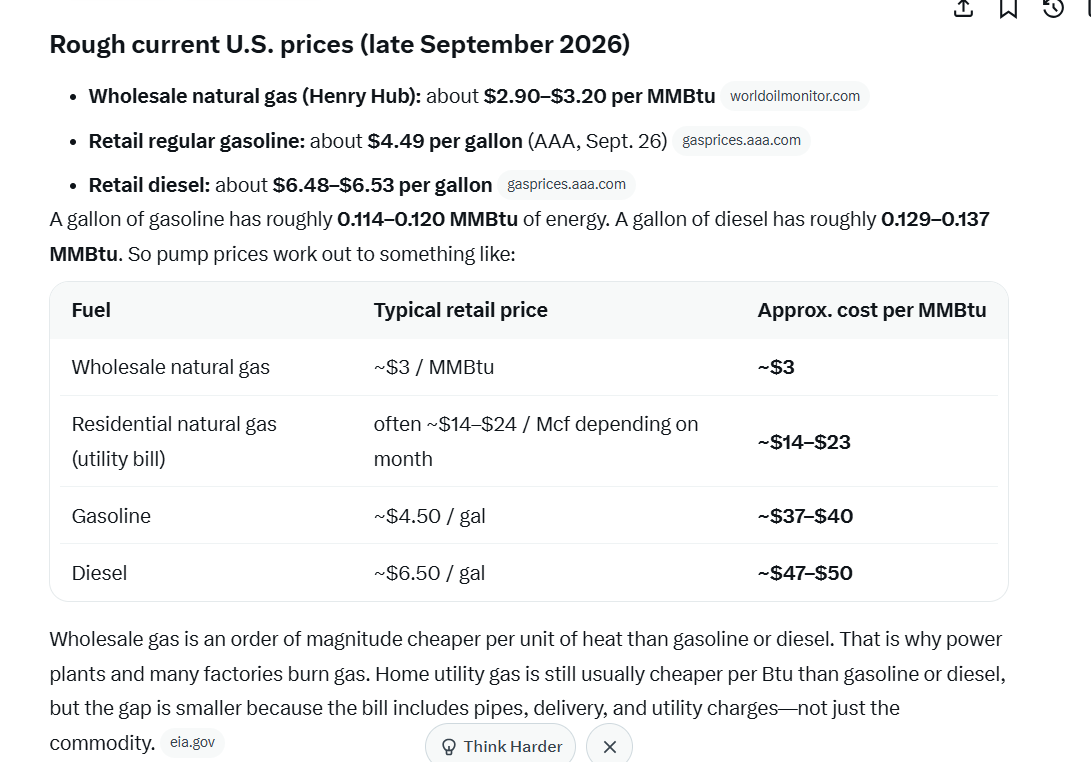This screenshot has width=1091, height=762.
Task: Select the Residential natural gas row
Action: (x=529, y=441)
